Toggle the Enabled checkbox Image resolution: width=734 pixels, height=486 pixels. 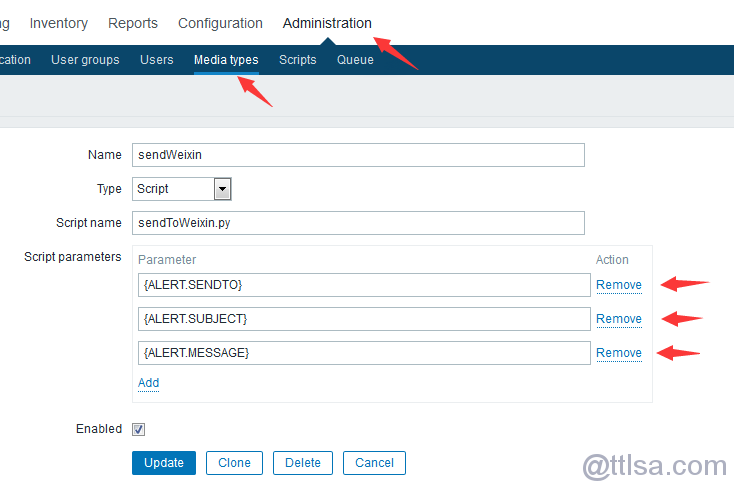pos(139,429)
